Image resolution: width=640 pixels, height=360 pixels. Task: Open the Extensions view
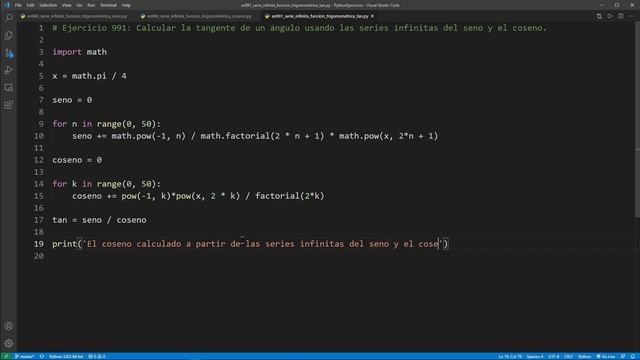coord(9,105)
